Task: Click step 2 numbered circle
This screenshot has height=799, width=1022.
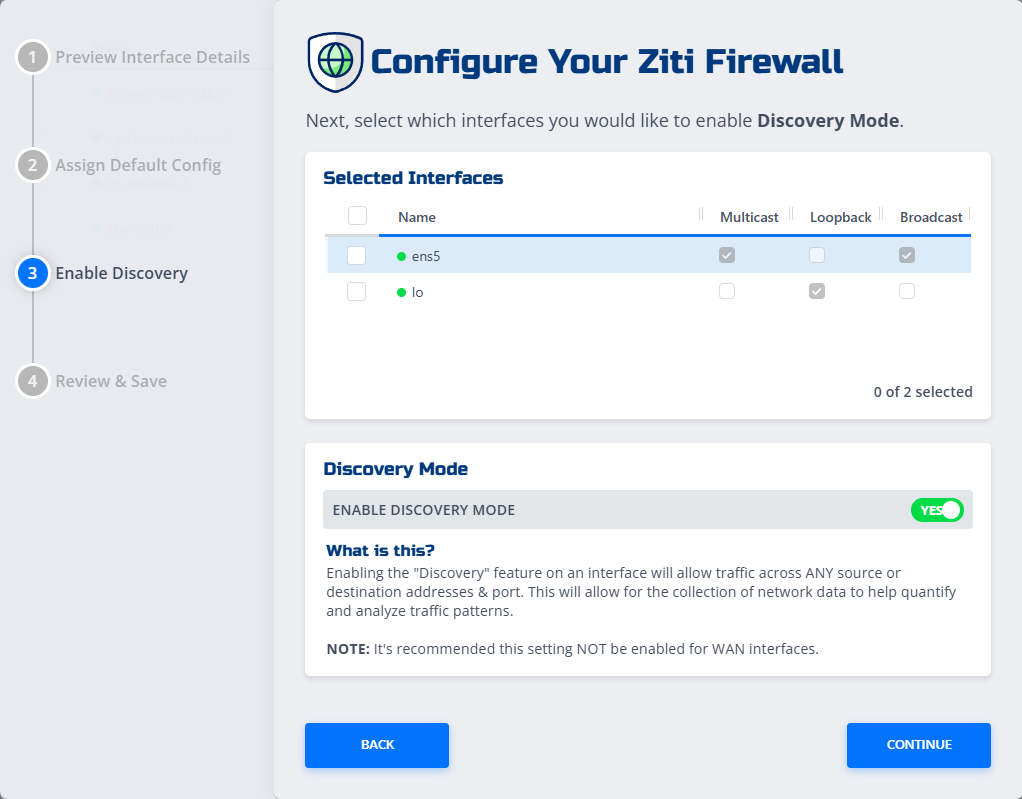Action: click(33, 165)
